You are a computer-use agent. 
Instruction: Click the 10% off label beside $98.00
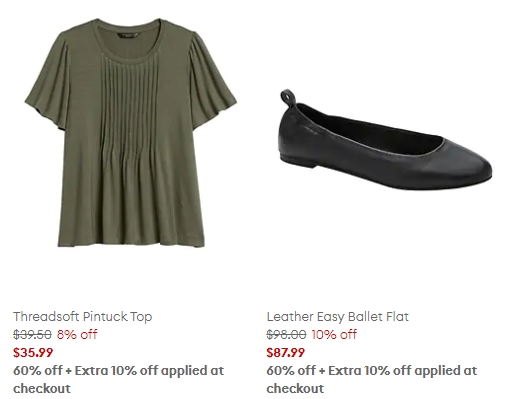(334, 334)
